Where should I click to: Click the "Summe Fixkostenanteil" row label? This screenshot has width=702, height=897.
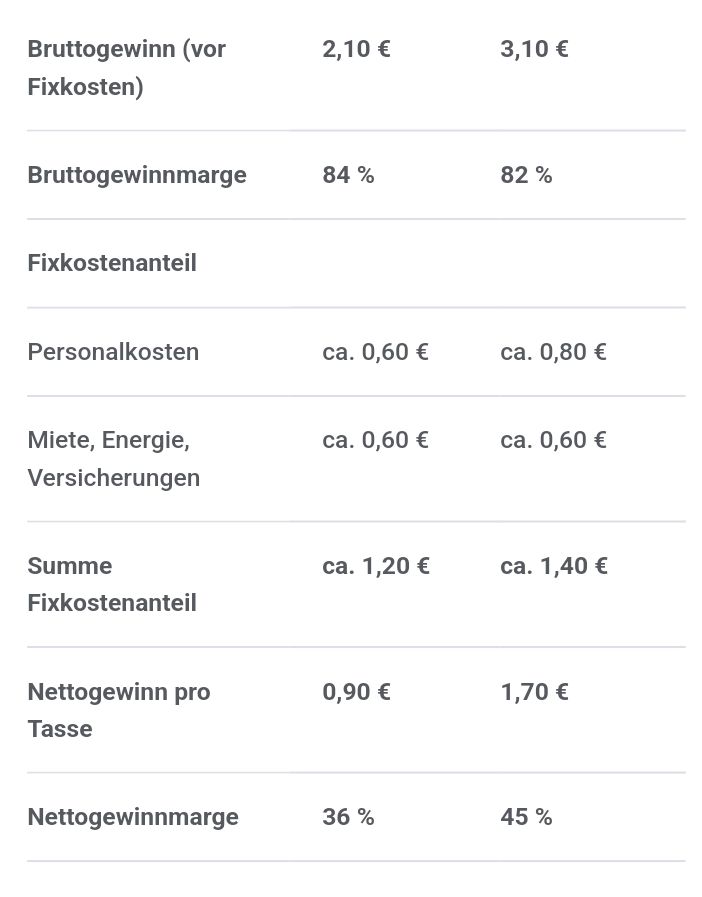tap(112, 584)
